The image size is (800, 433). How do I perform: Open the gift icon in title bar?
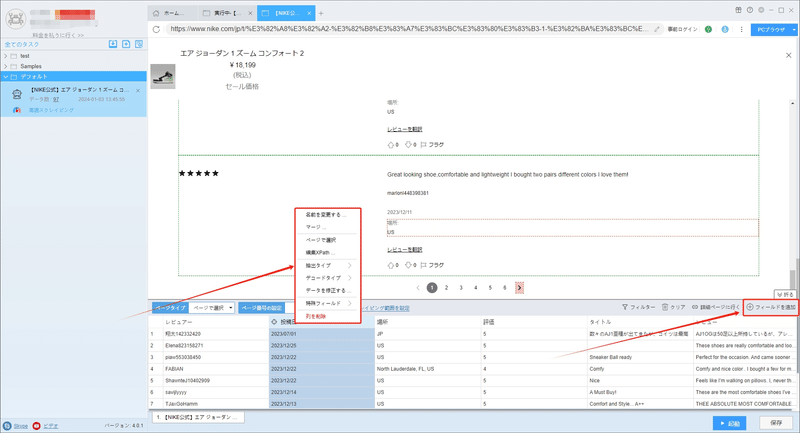click(738, 10)
